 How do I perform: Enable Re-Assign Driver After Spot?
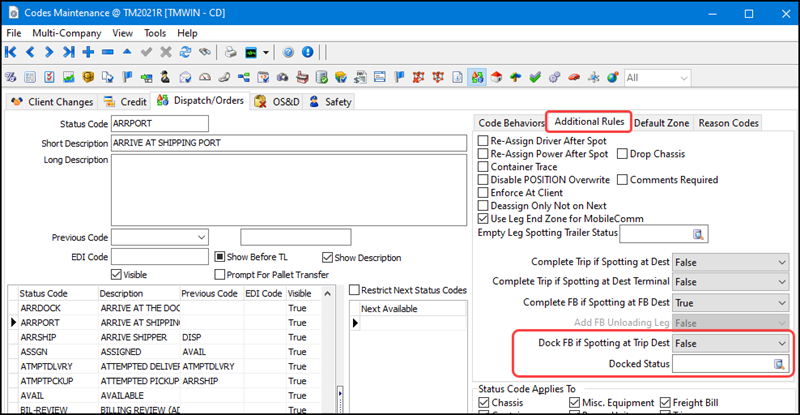point(485,141)
